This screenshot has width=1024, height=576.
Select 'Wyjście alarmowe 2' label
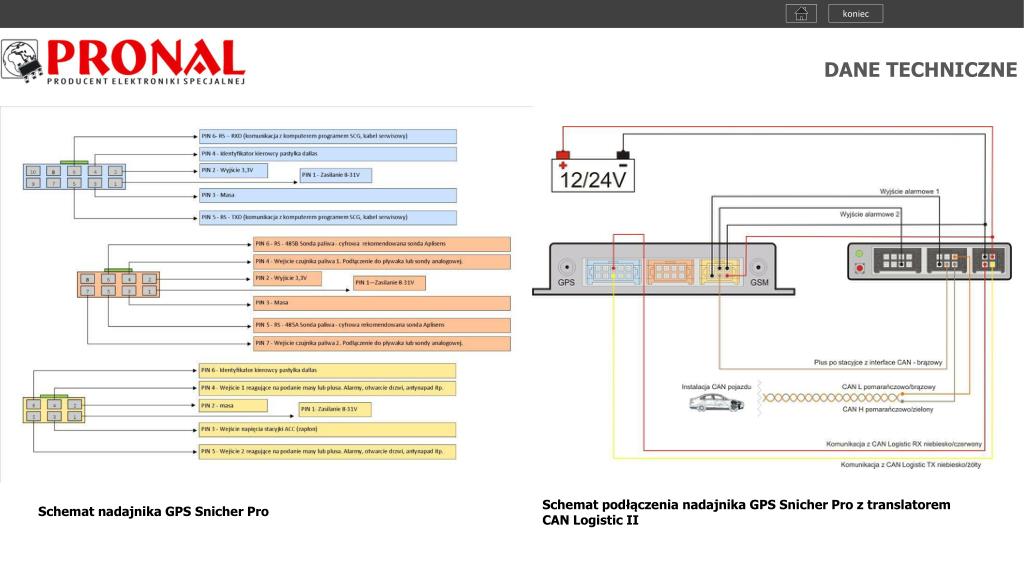point(869,214)
